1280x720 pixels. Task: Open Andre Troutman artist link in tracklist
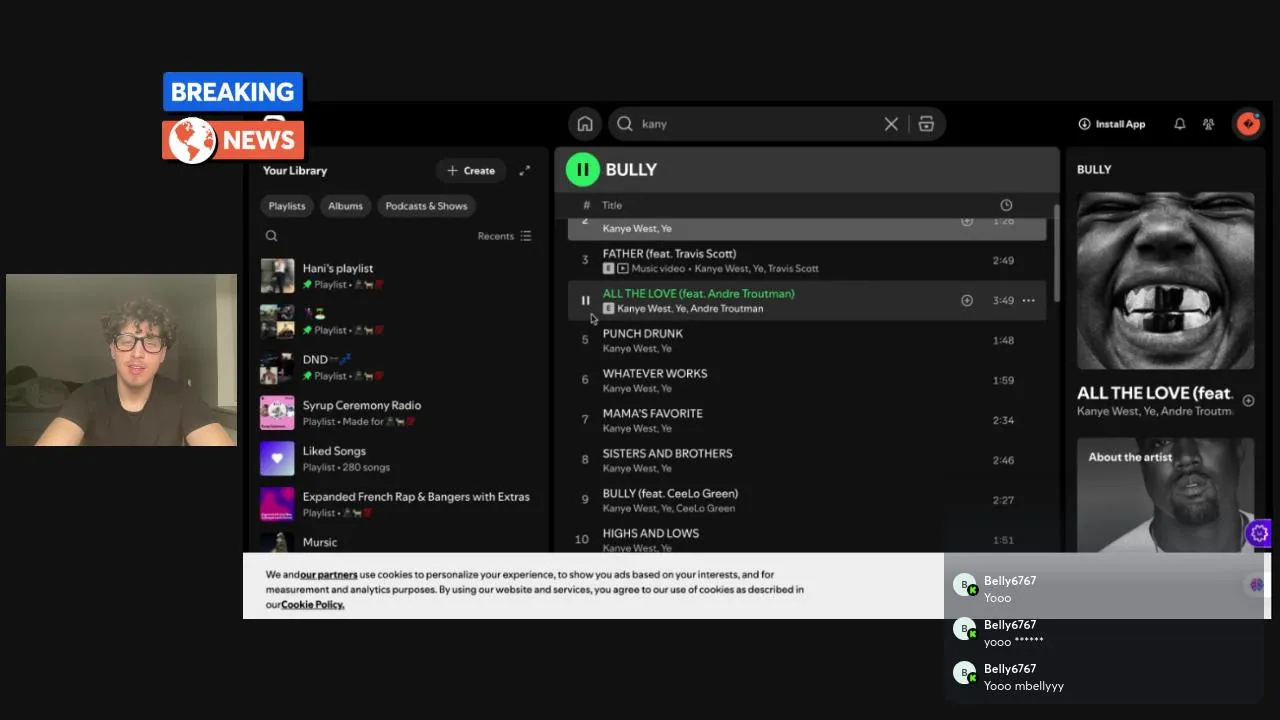[727, 308]
